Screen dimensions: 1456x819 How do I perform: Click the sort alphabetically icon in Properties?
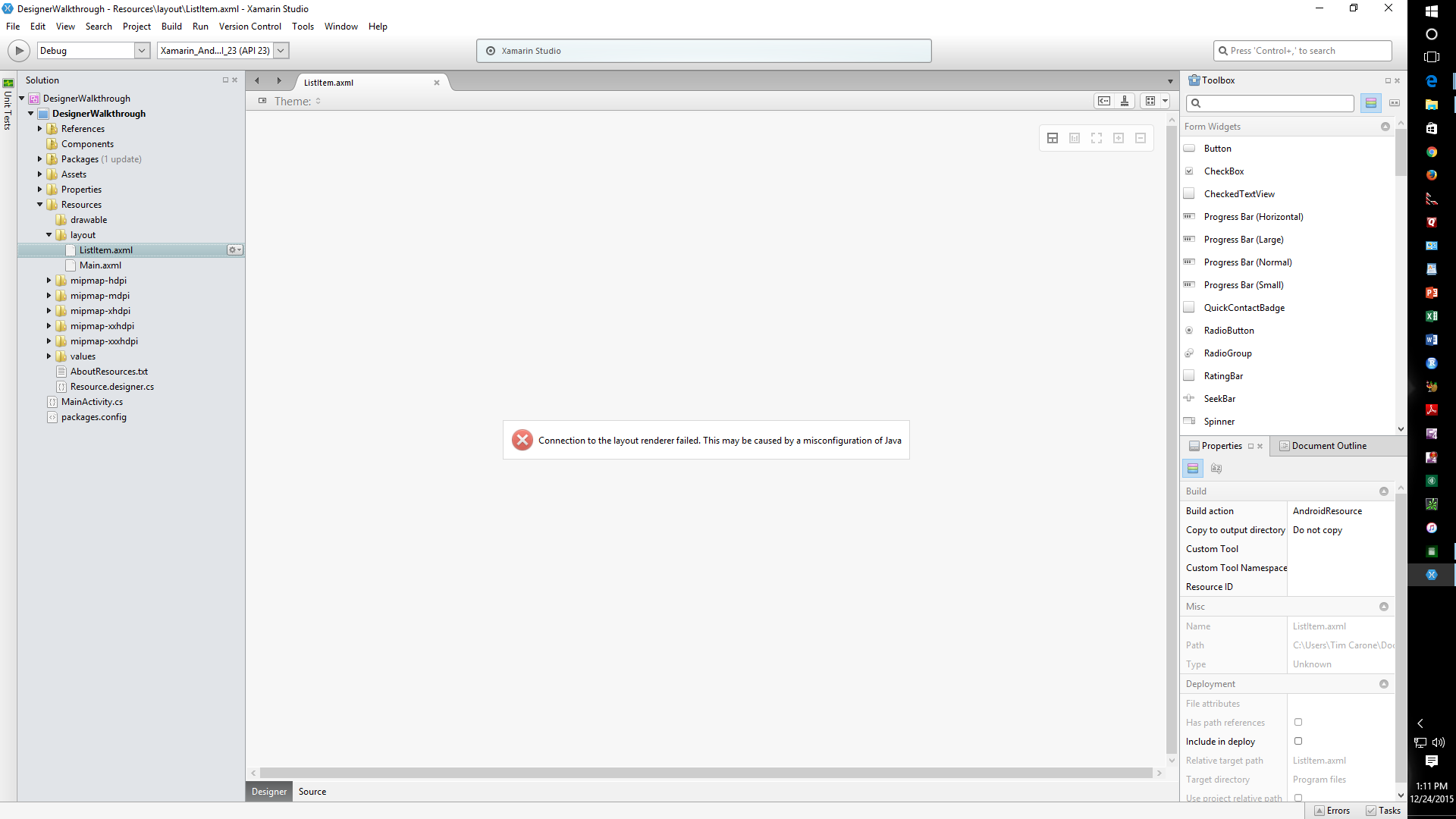(1216, 469)
